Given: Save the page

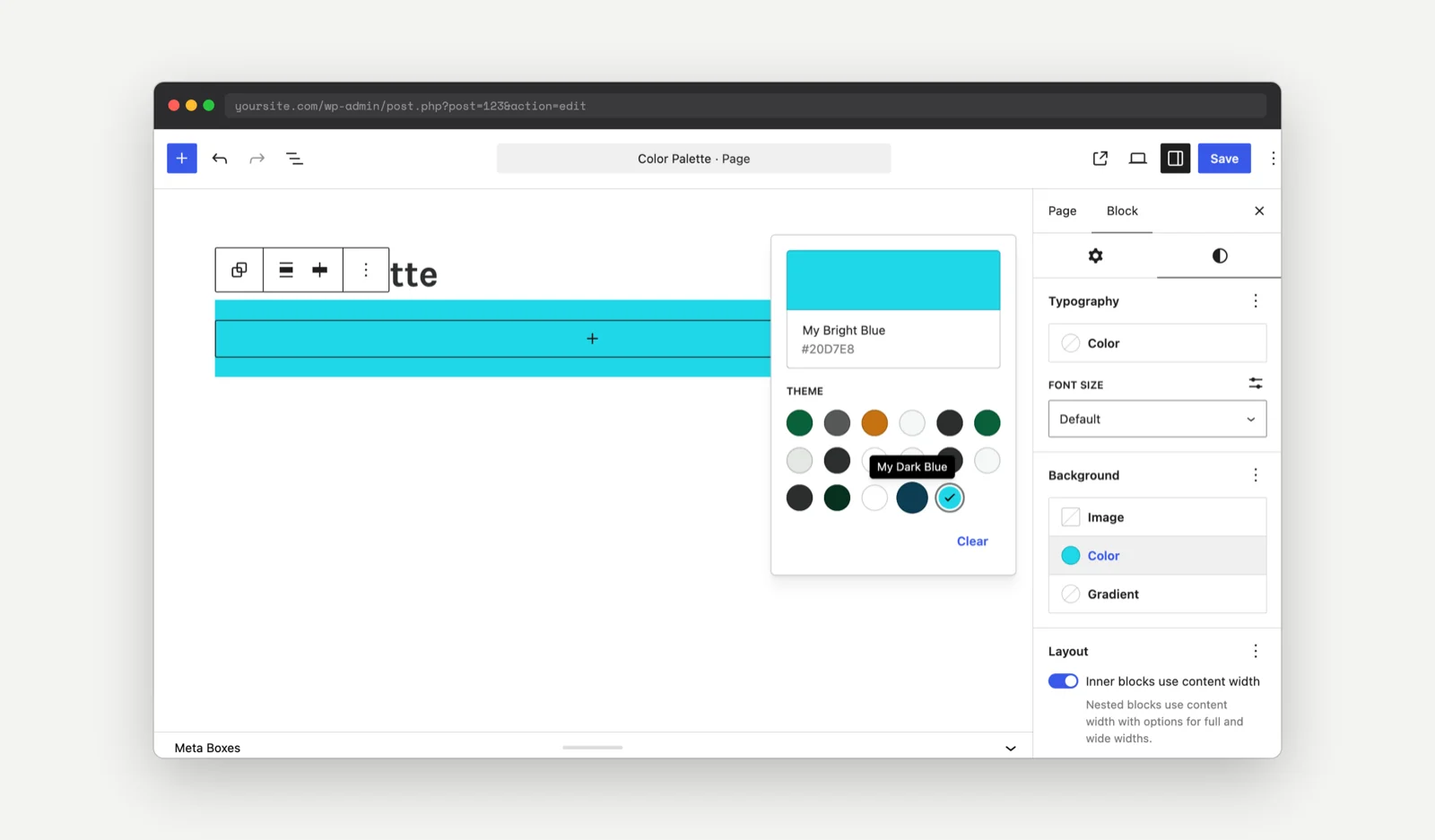Looking at the screenshot, I should [x=1224, y=159].
